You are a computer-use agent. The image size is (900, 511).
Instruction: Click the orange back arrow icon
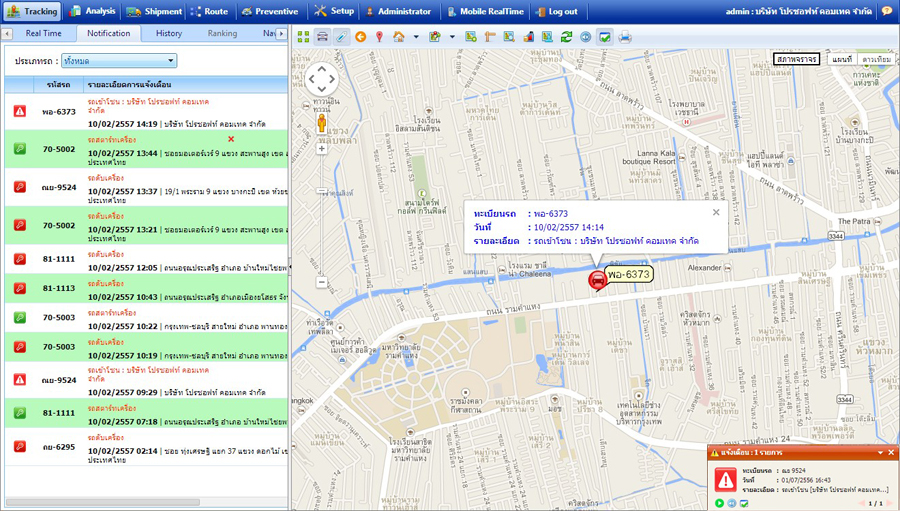[x=360, y=37]
